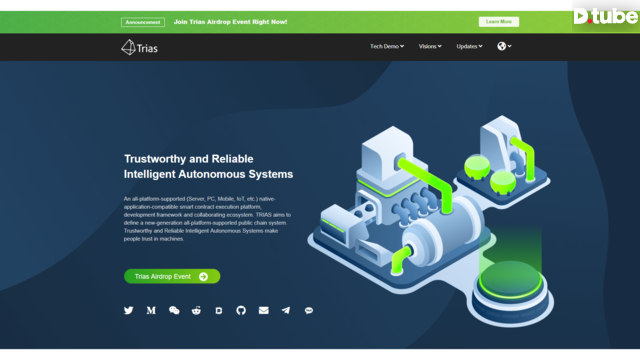Click 'Join Trias Airdrop Event Right Now!' text

tap(231, 22)
